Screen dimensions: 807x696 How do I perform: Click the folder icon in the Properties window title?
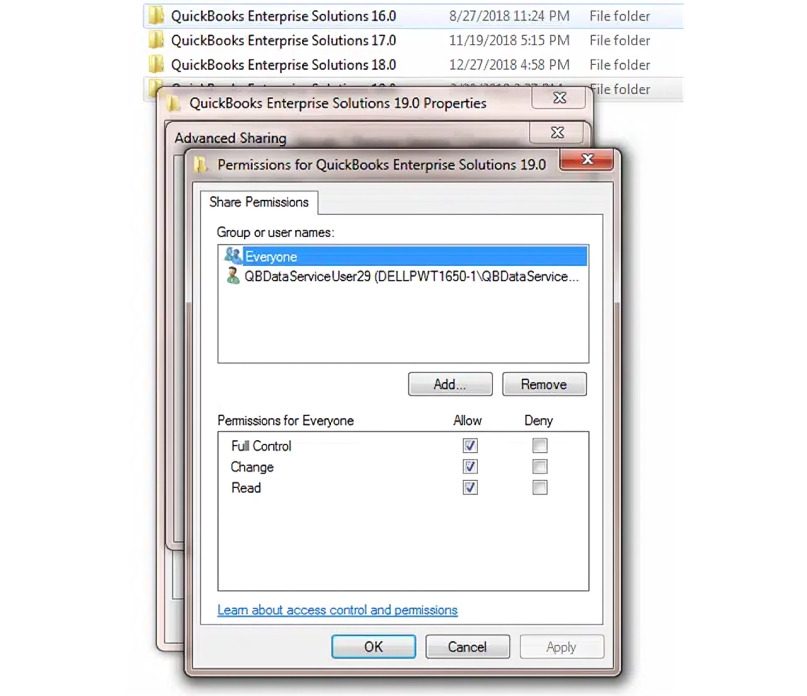(x=174, y=103)
